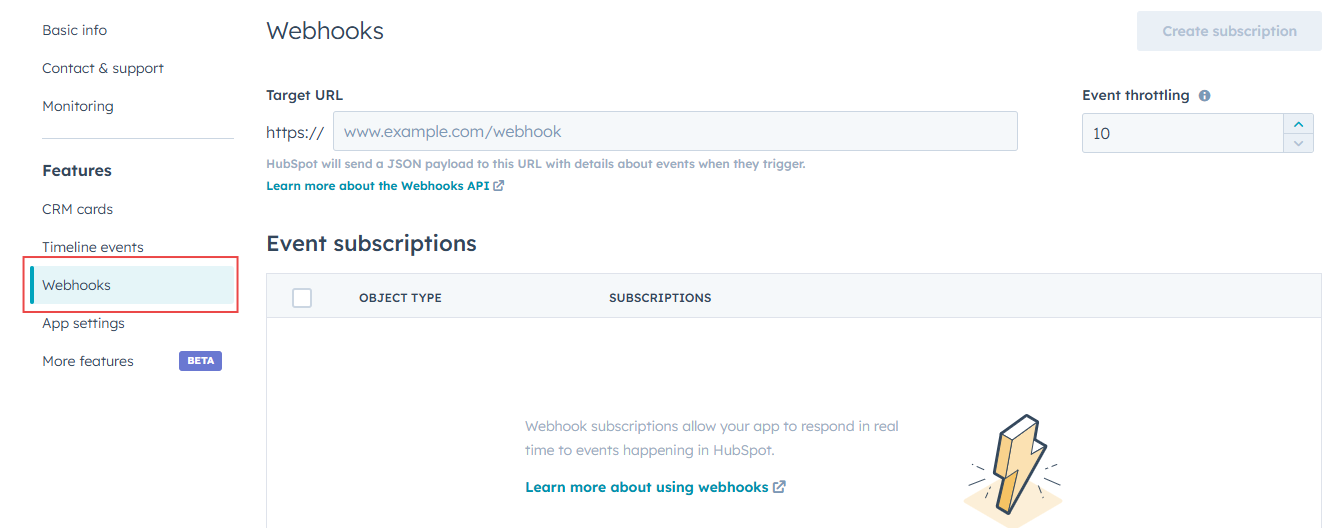
Task: Select Webhooks in the sidebar
Action: (x=132, y=285)
